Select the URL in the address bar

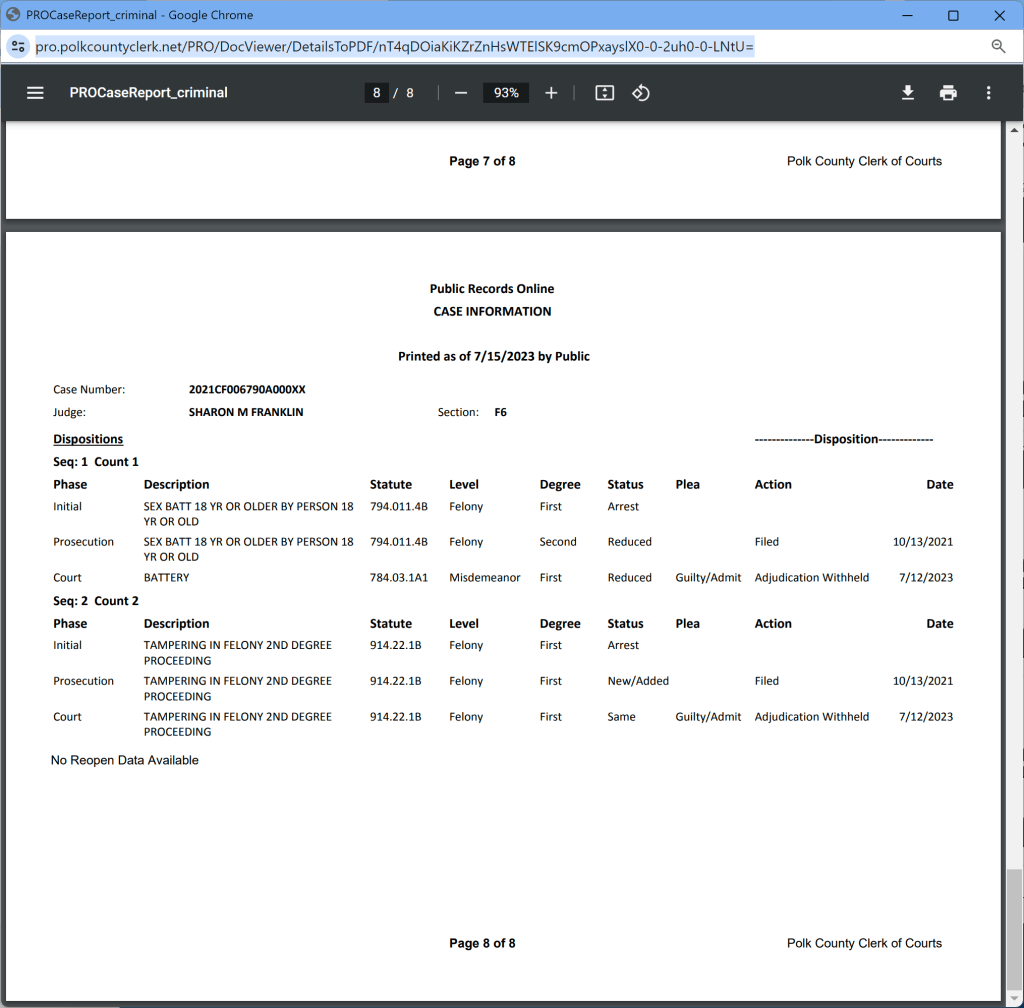394,46
